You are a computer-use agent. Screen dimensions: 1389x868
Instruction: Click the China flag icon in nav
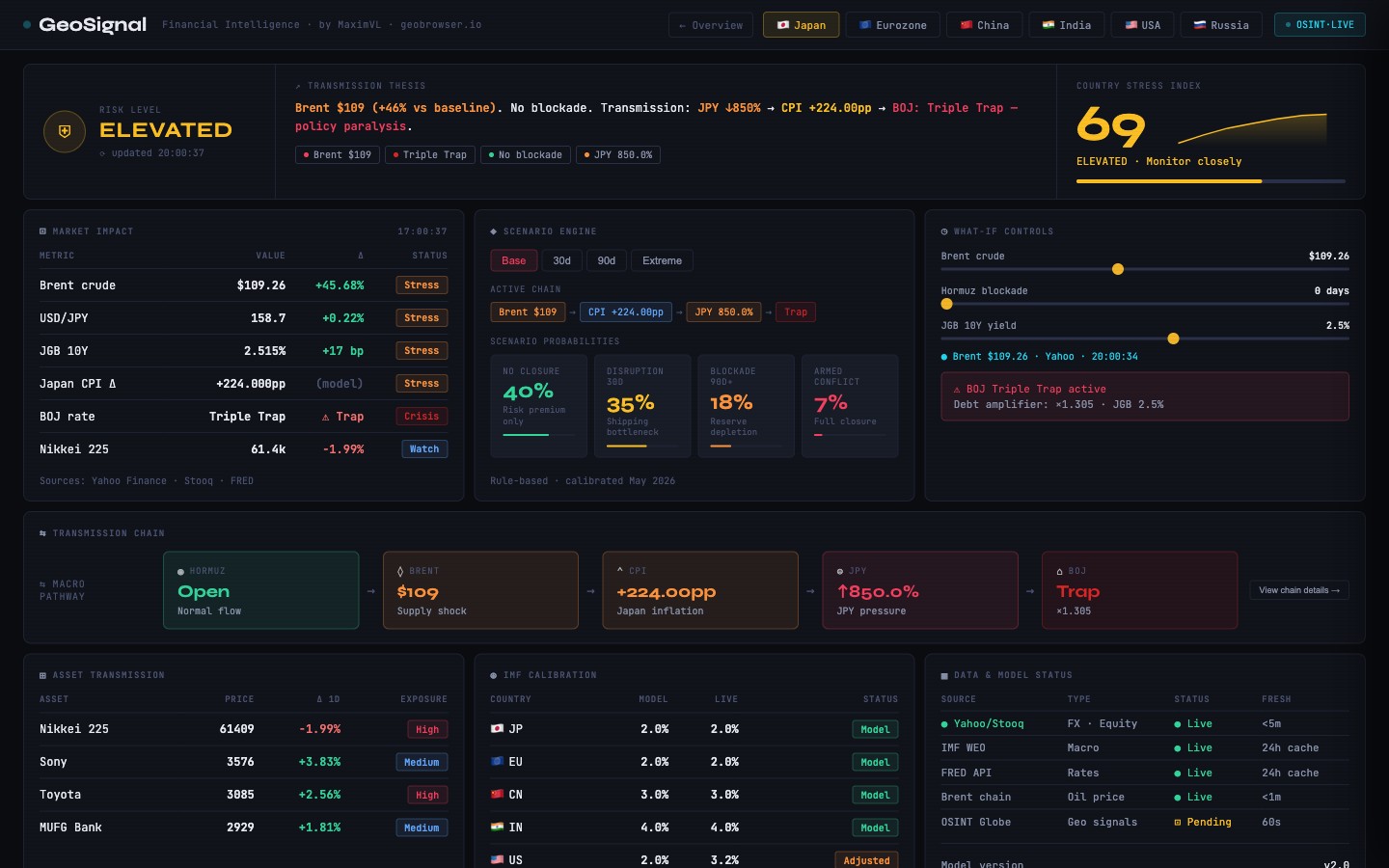(x=967, y=25)
